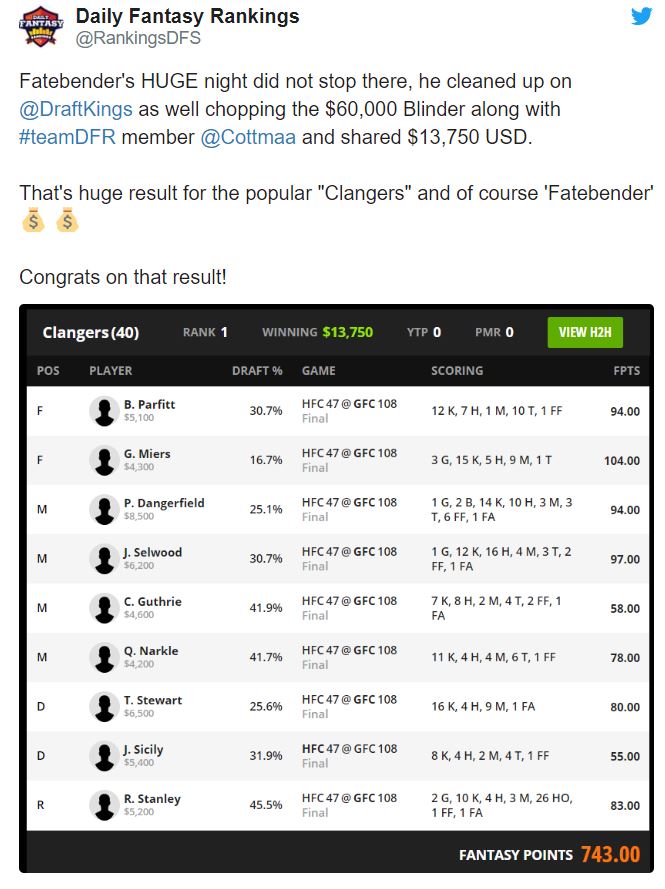
Task: Select the Q. Narkle player name
Action: pyautogui.click(x=151, y=651)
